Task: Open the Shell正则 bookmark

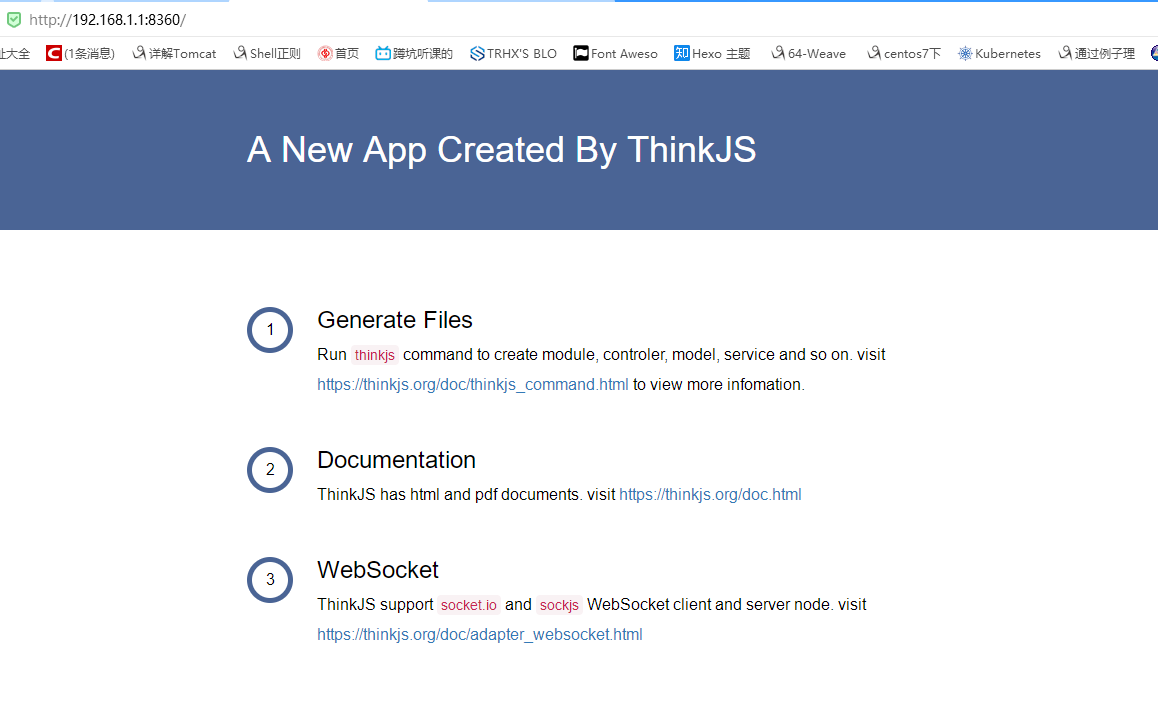Action: (267, 54)
